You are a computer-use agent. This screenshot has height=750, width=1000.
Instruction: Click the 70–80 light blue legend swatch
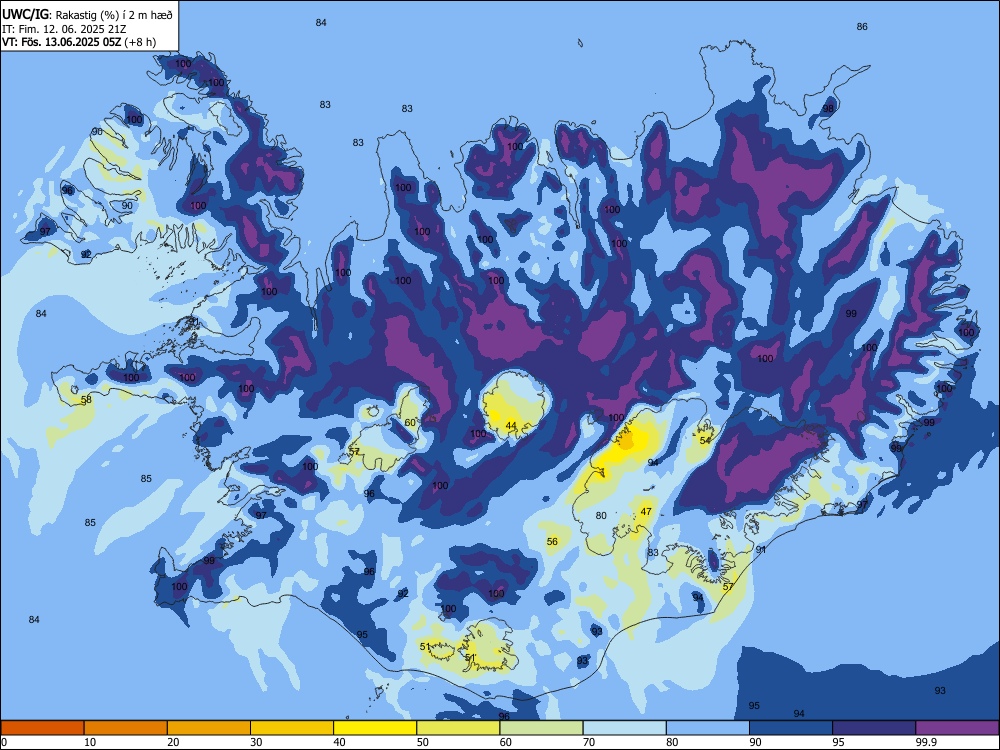[x=624, y=728]
